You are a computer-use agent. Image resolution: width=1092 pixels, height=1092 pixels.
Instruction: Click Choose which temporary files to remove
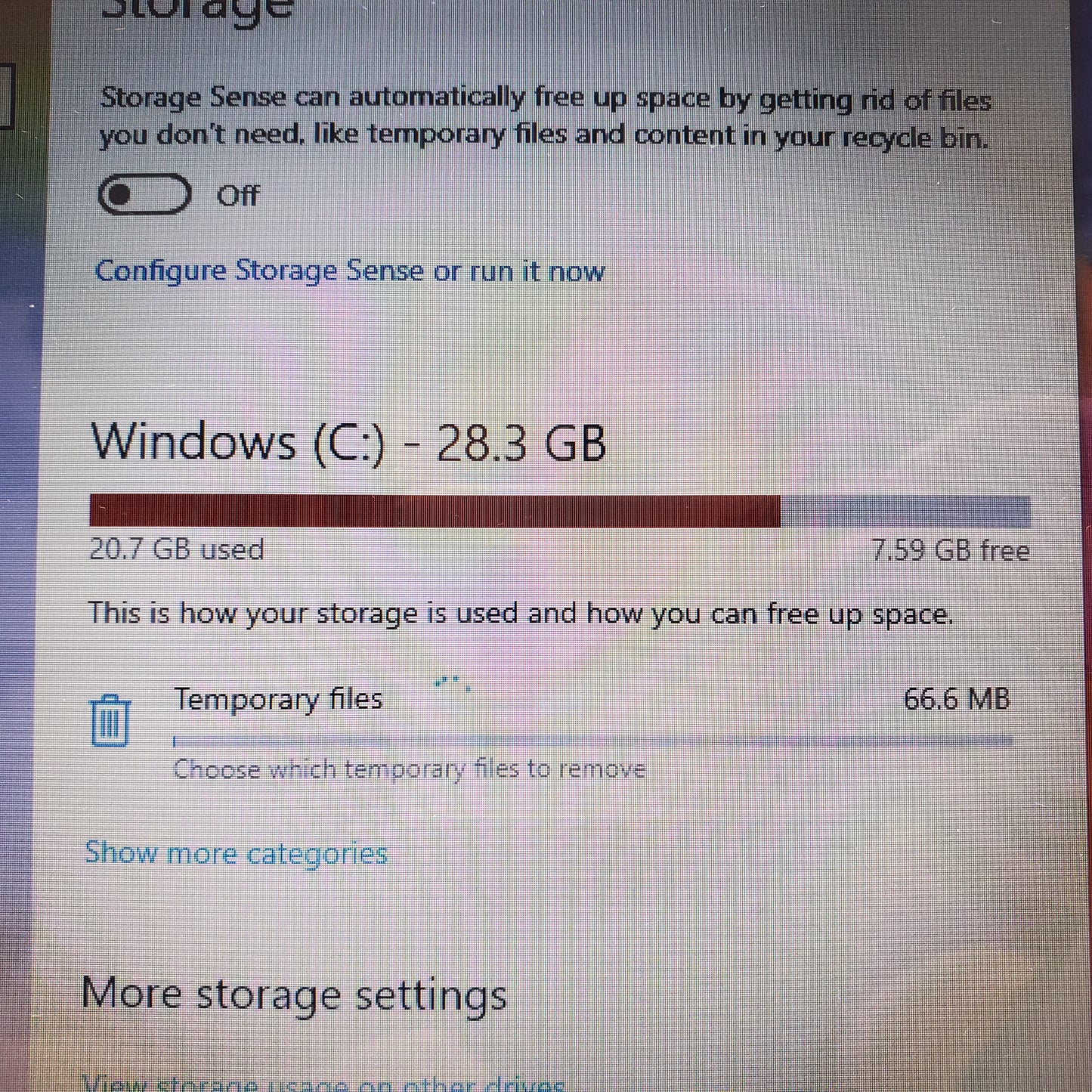point(409,769)
